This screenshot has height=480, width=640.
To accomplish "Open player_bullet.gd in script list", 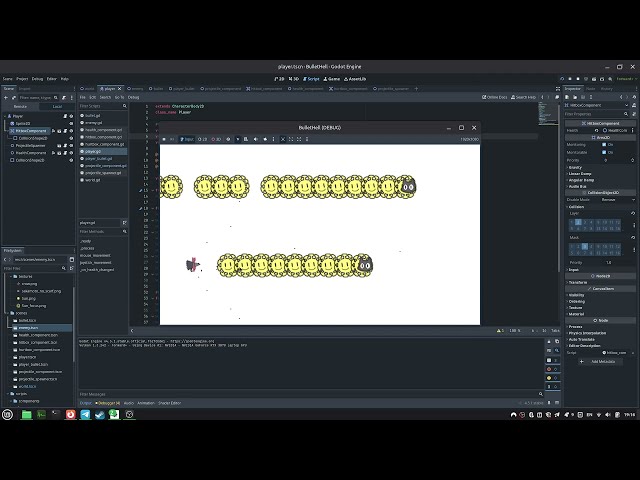I will click(99, 159).
